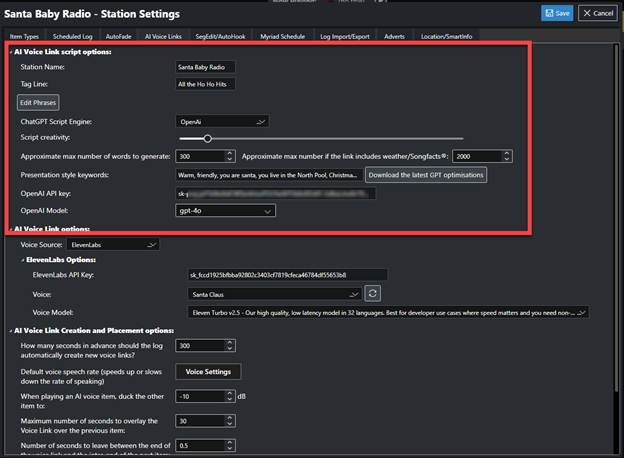Increase the max words to generate value
Viewport: 624px width, 458px height.
click(230, 153)
